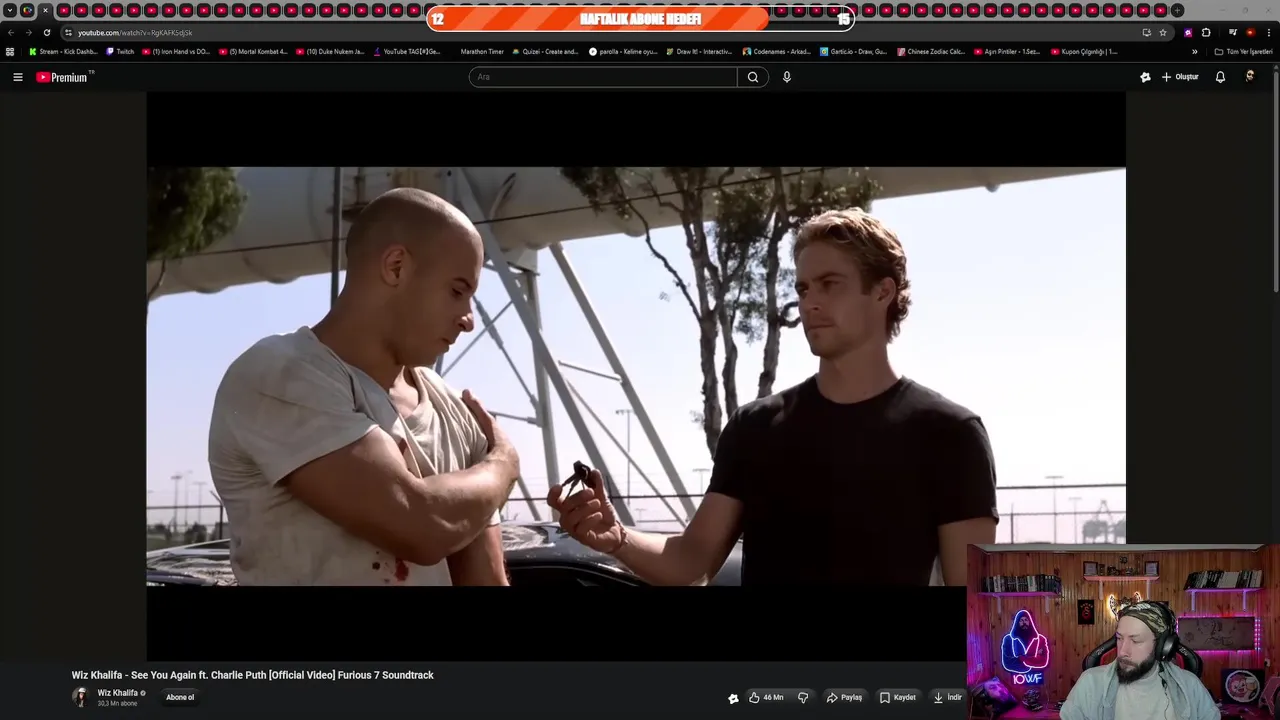Screen dimensions: 1280x720
Task: Subscribe with Abone ol button
Action: [x=180, y=697]
